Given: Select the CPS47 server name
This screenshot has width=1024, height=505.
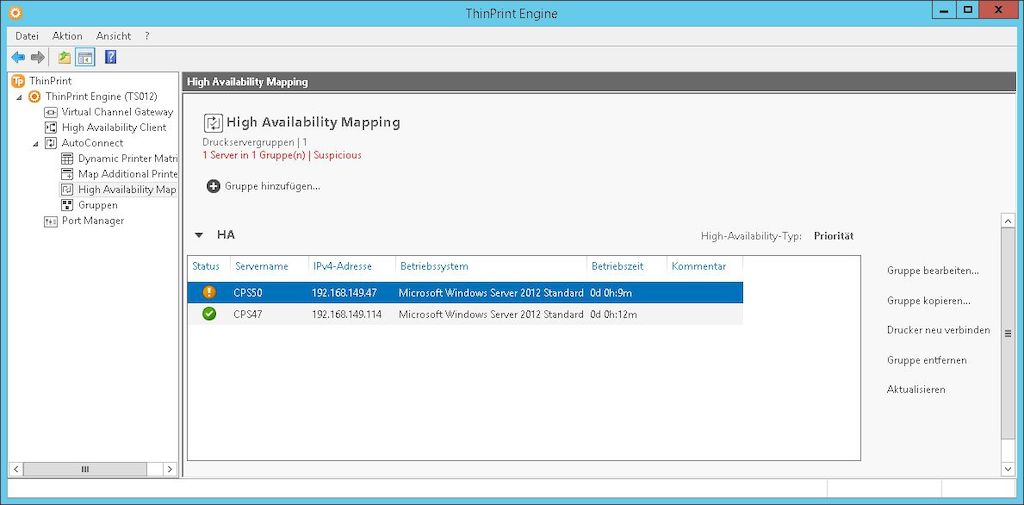Looking at the screenshot, I should 248,314.
